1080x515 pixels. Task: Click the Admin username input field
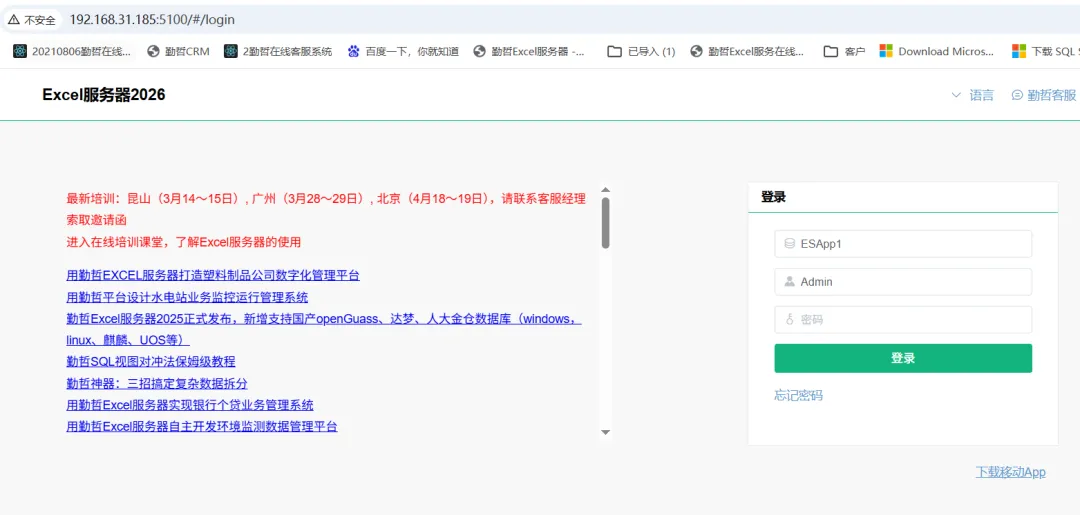(x=903, y=282)
